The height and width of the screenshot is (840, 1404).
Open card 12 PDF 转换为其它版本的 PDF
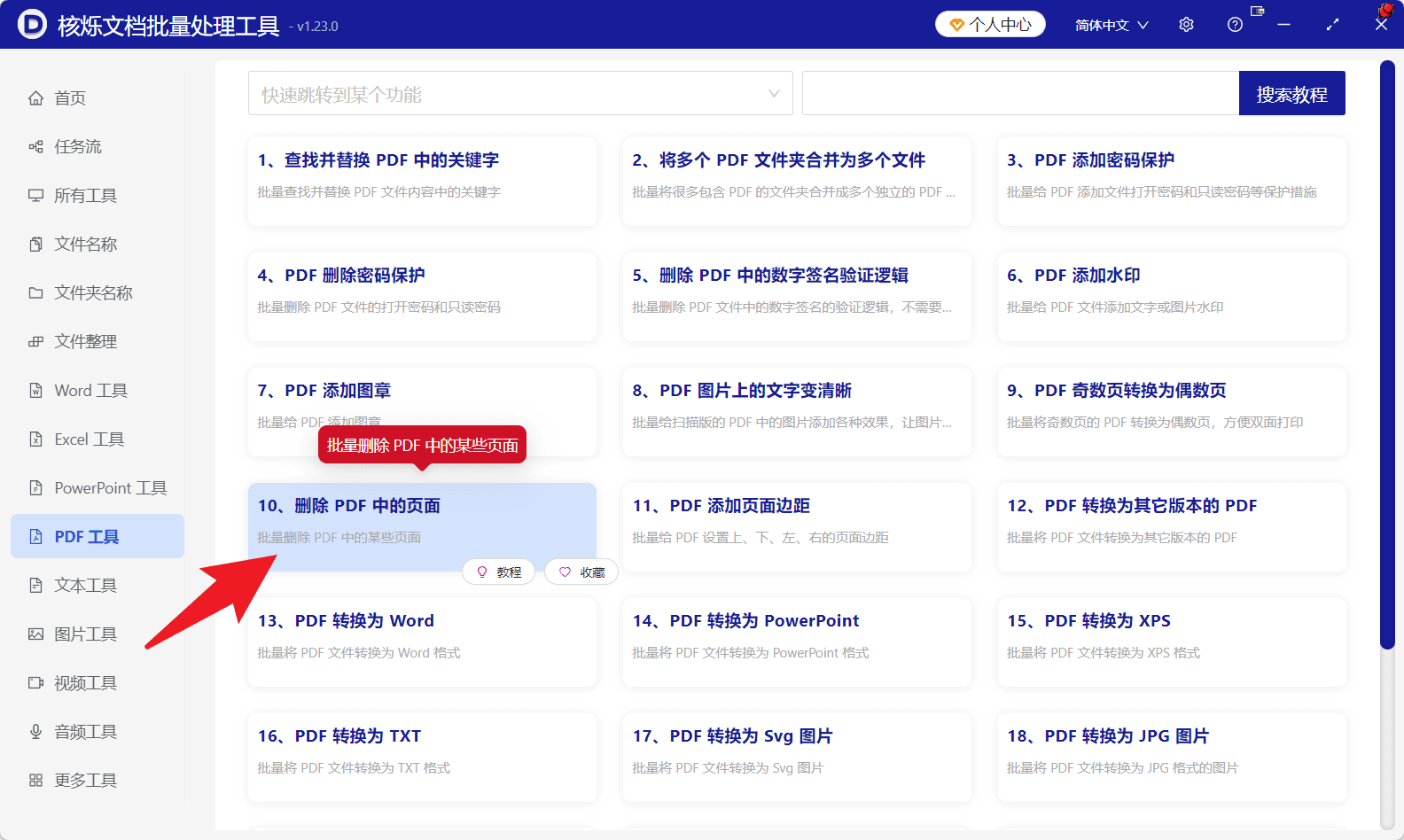point(1172,527)
